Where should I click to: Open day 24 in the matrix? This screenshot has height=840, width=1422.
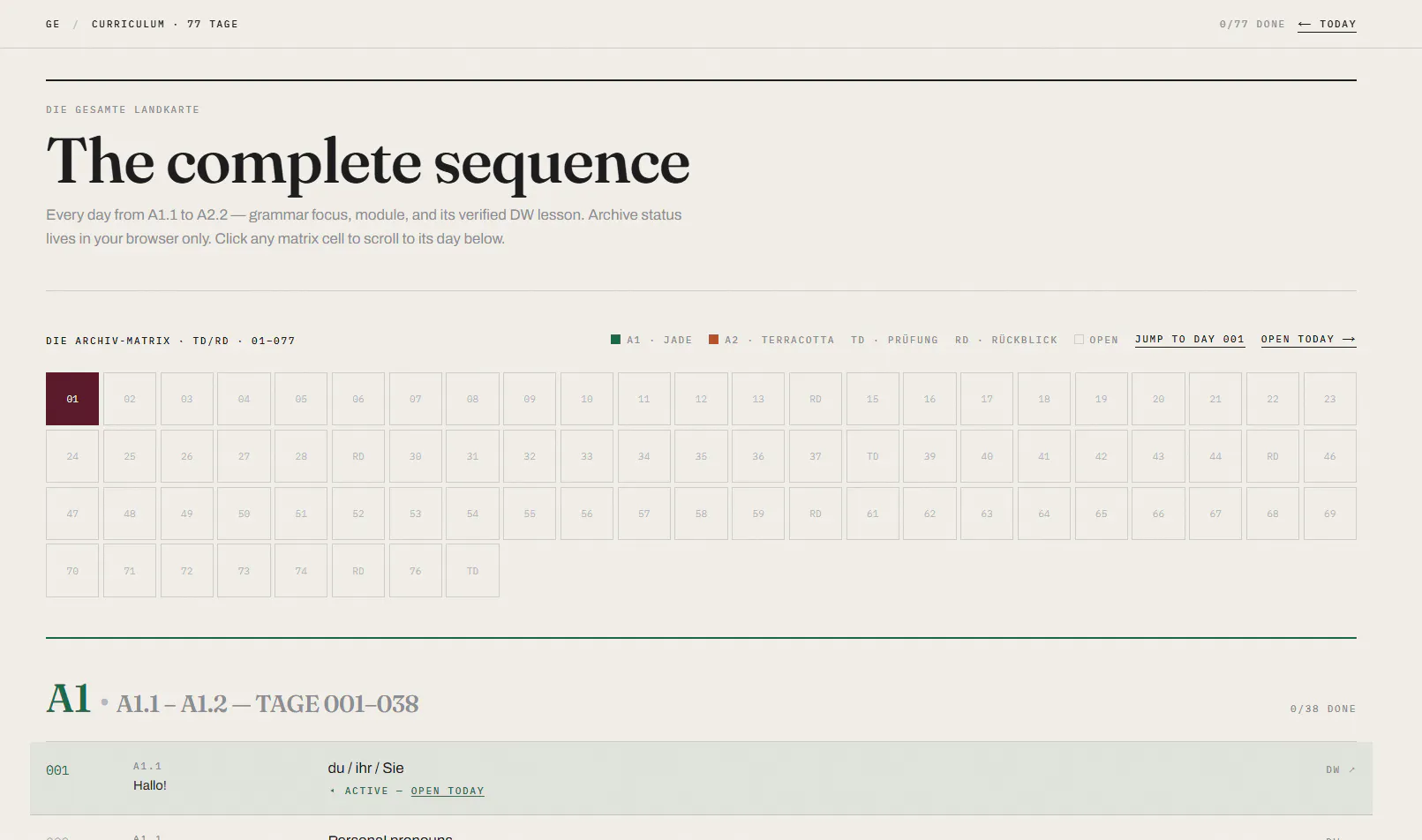[x=72, y=456]
